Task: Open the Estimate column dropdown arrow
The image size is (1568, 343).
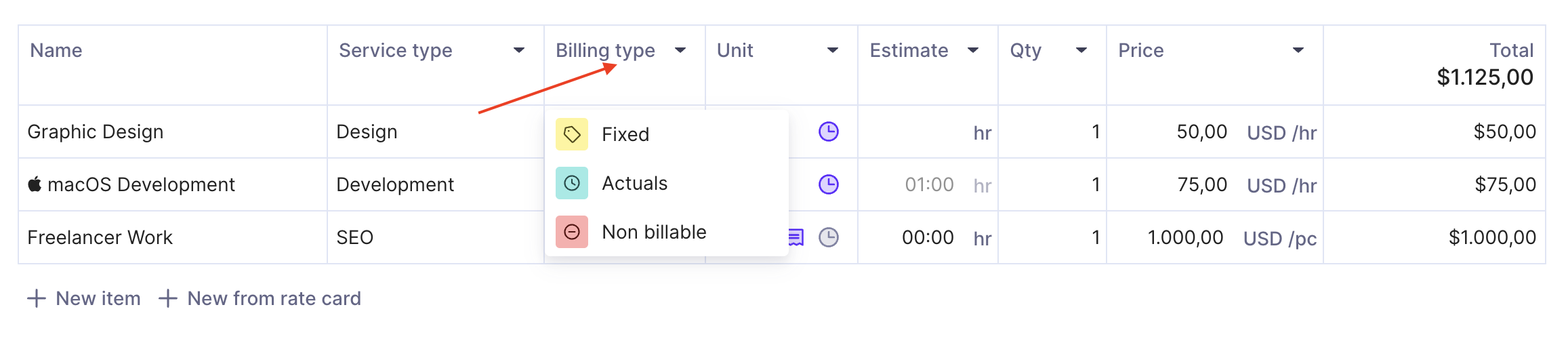Action: pos(973,50)
